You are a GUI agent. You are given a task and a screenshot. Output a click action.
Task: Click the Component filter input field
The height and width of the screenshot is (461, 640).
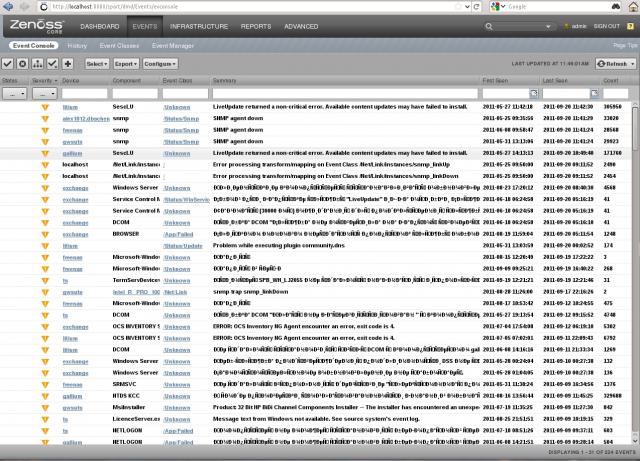pyautogui.click(x=135, y=94)
